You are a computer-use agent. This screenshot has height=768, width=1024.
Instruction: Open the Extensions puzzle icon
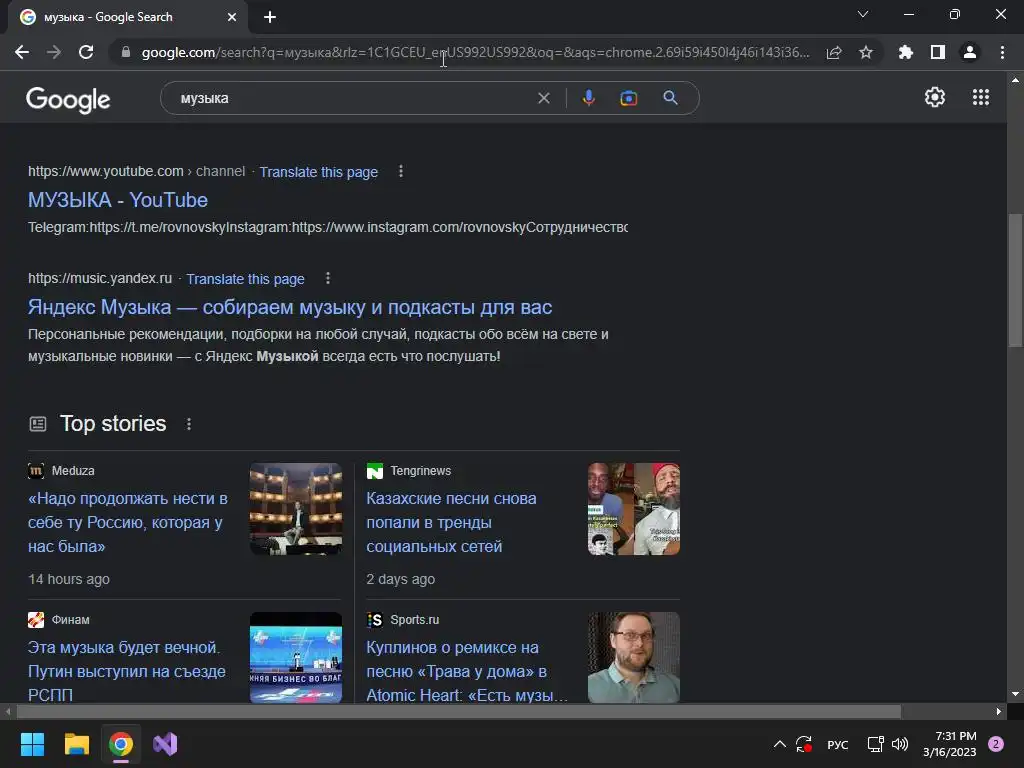(x=905, y=52)
